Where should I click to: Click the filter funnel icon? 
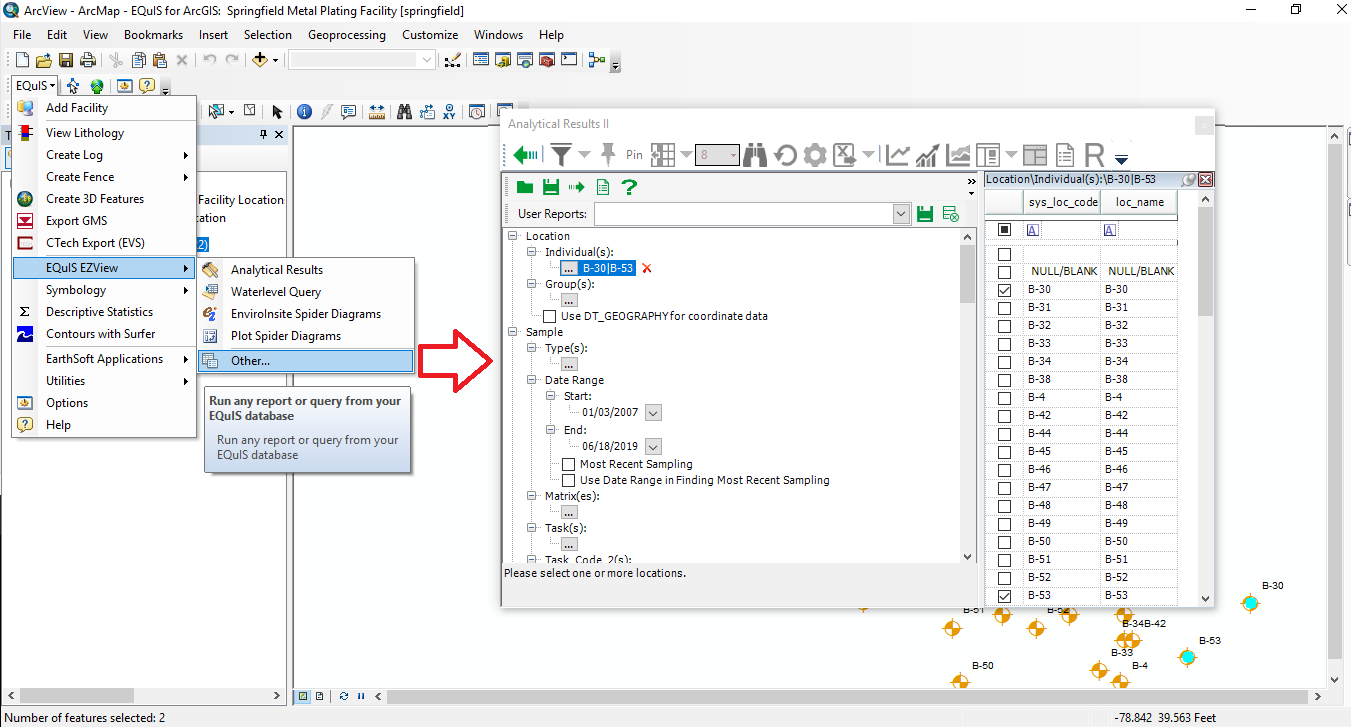(562, 155)
